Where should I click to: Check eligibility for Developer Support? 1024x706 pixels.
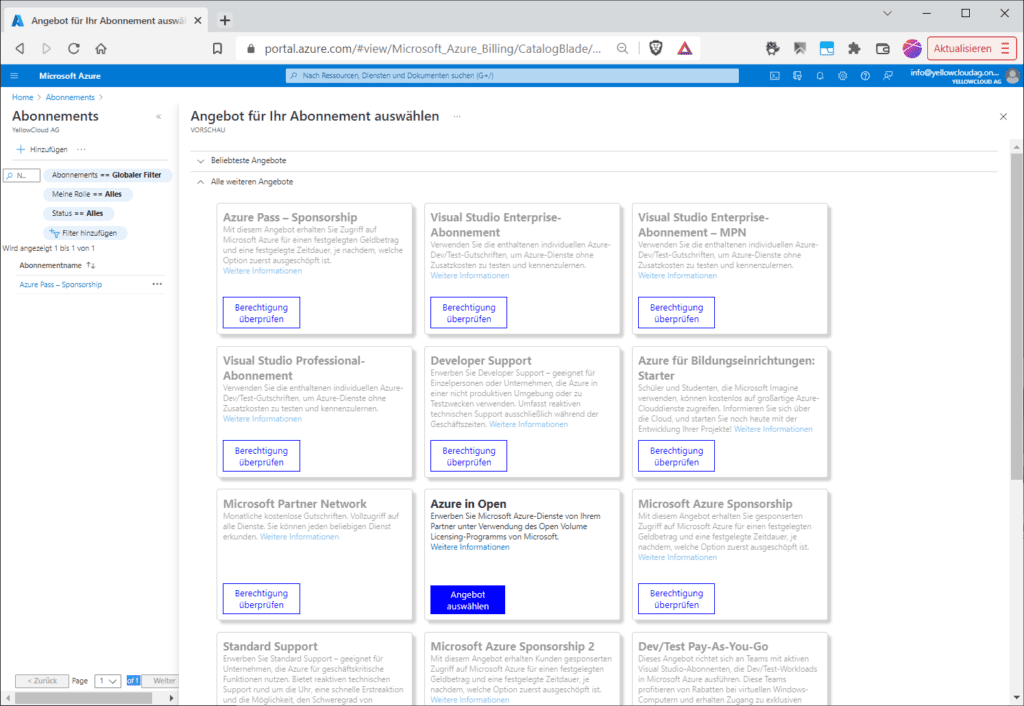(468, 456)
